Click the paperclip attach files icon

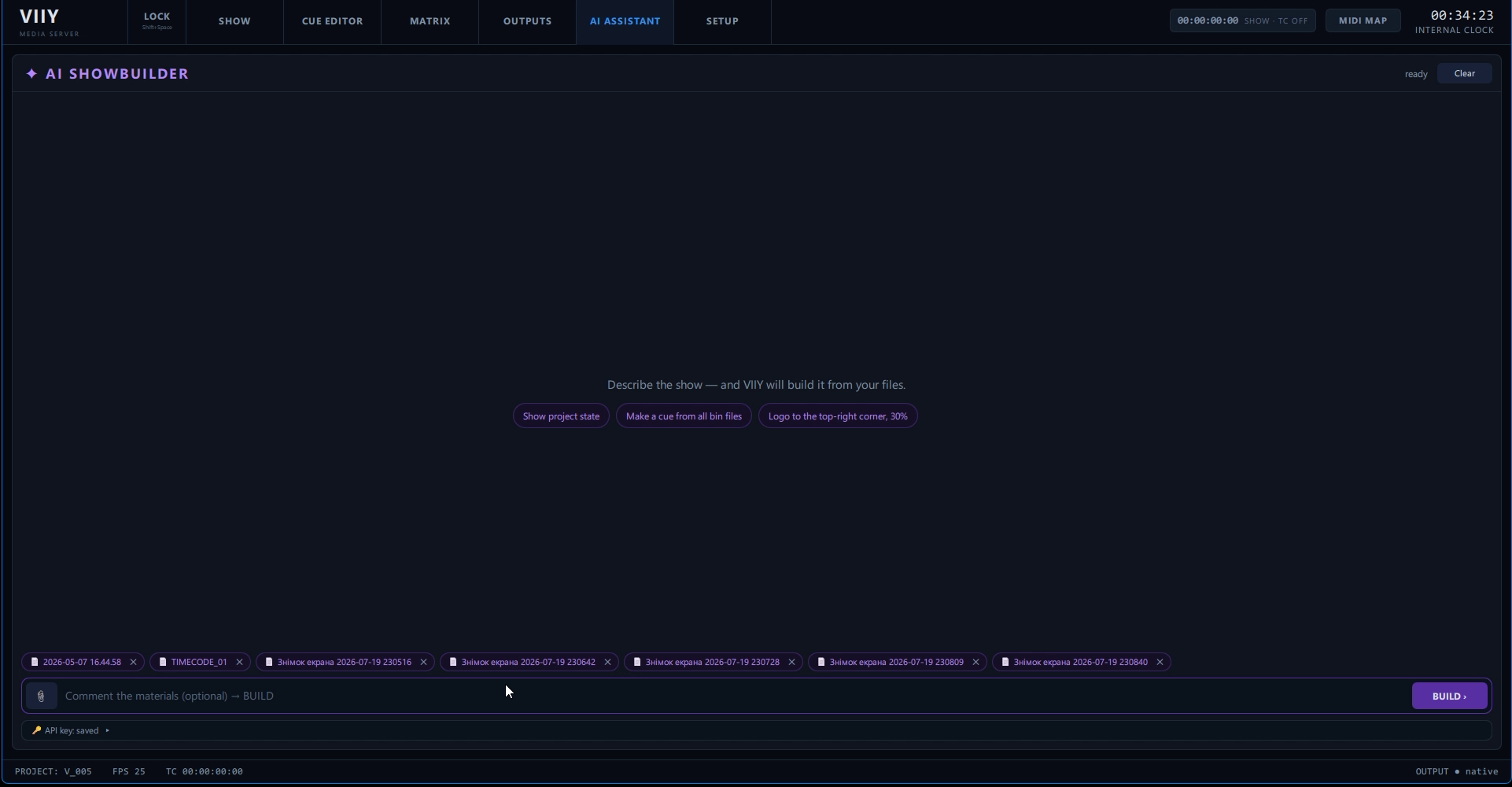[41, 696]
